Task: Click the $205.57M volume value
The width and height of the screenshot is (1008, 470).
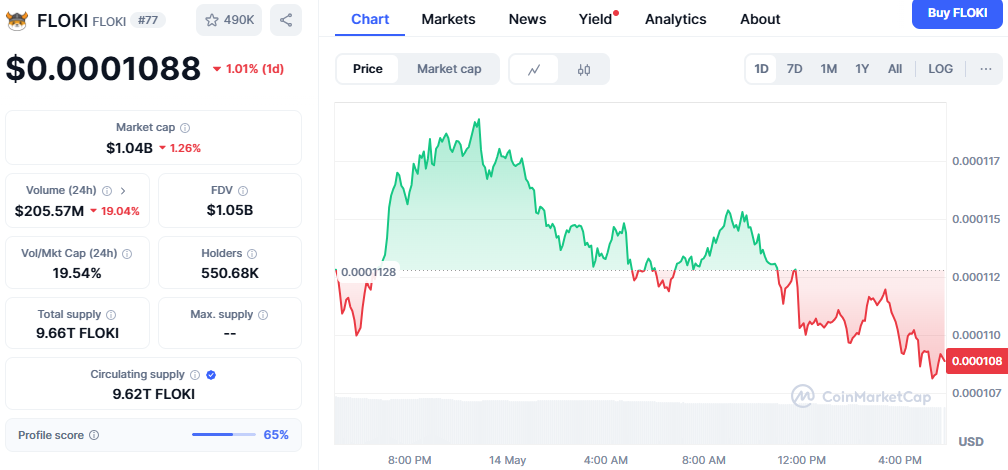Action: [50, 211]
